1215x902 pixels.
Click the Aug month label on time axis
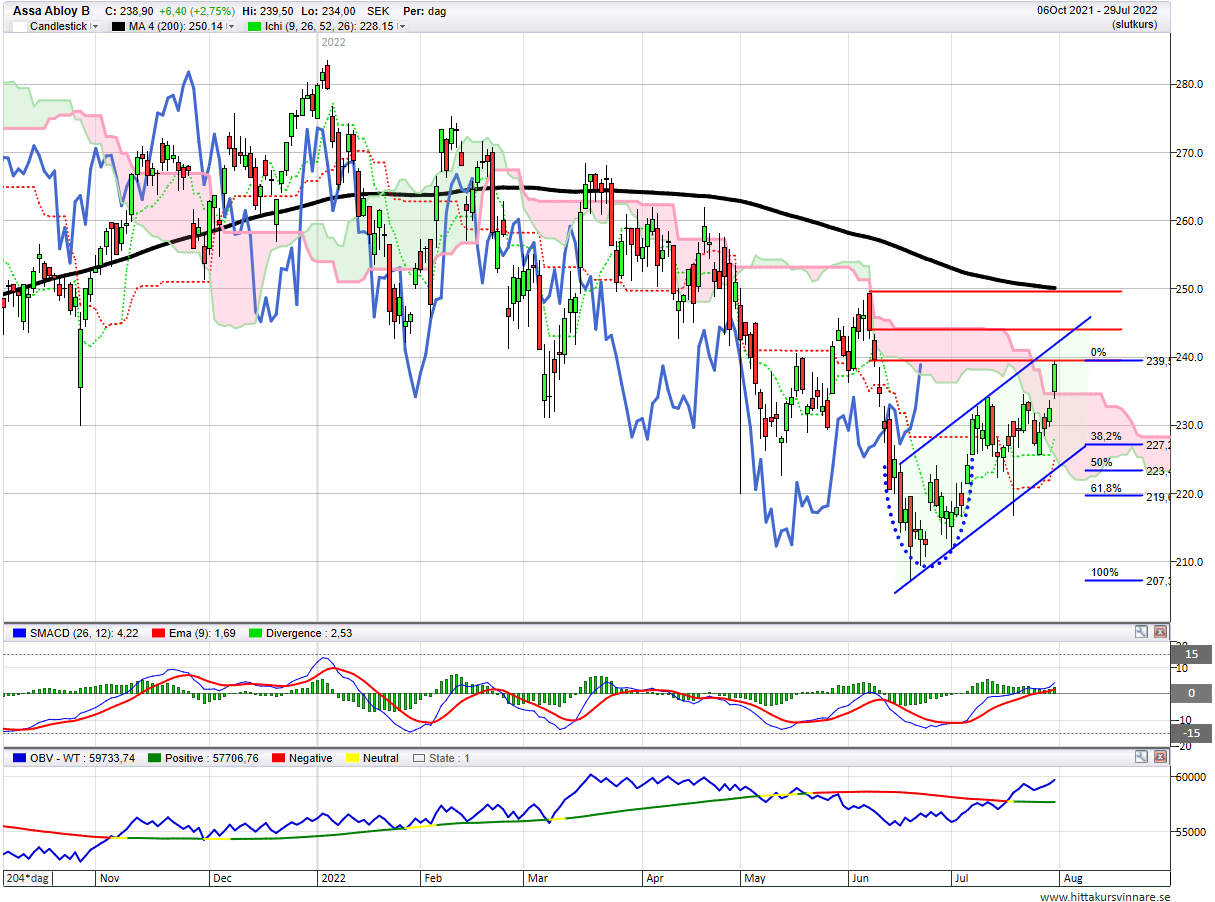tap(1072, 878)
